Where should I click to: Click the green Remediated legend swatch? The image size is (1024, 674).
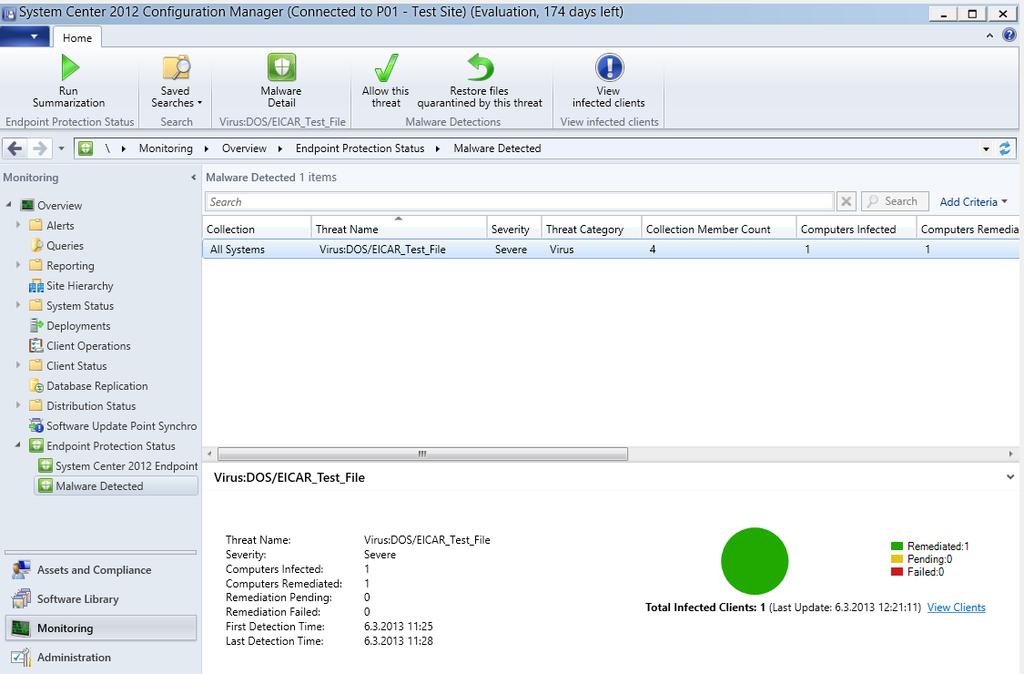click(x=897, y=546)
